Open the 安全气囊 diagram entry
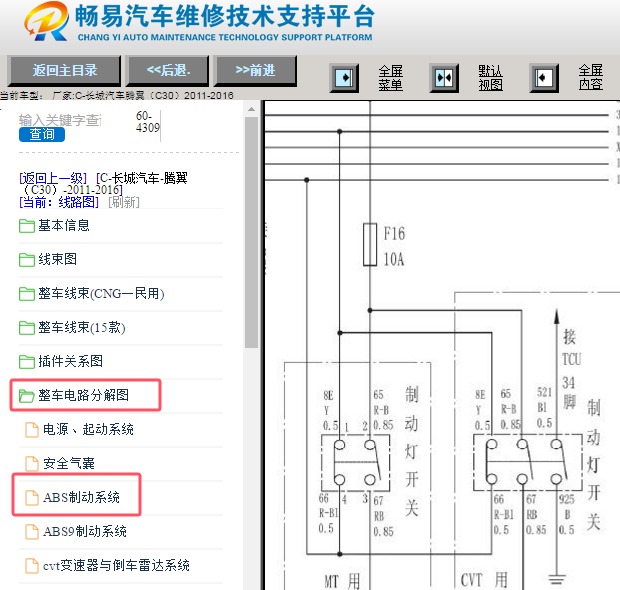 [69, 463]
